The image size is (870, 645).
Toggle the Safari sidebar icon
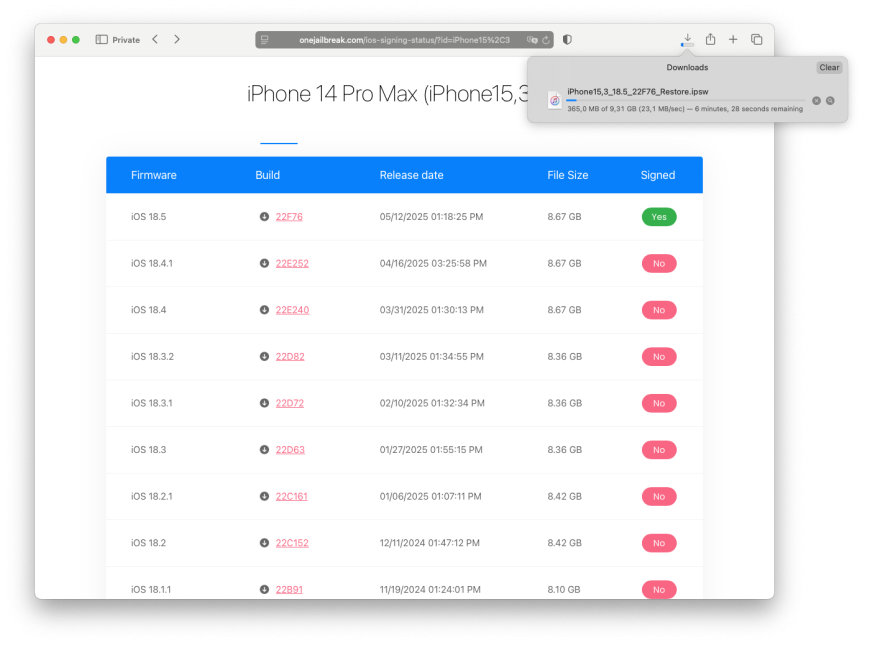[x=102, y=39]
